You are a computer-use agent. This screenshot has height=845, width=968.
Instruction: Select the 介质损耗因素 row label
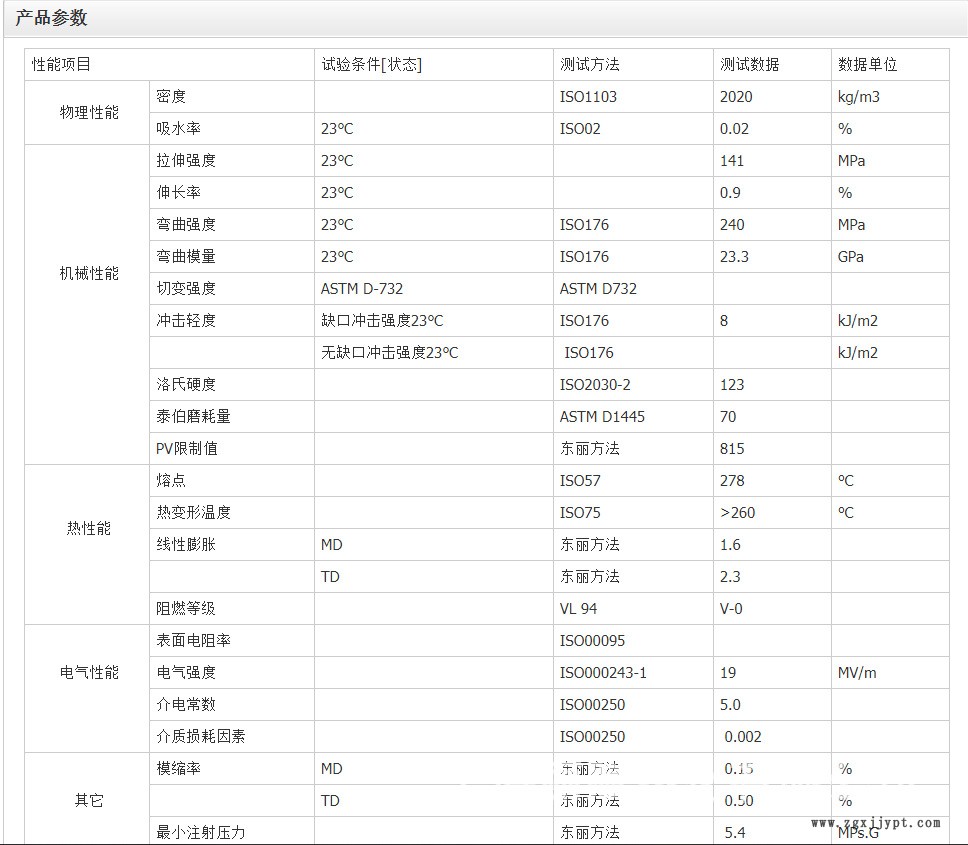click(201, 737)
